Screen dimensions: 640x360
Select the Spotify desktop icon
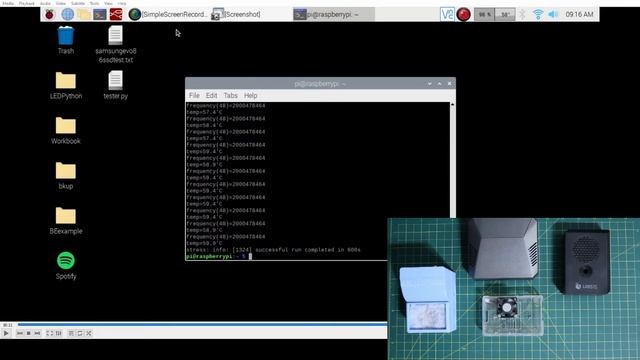point(66,265)
